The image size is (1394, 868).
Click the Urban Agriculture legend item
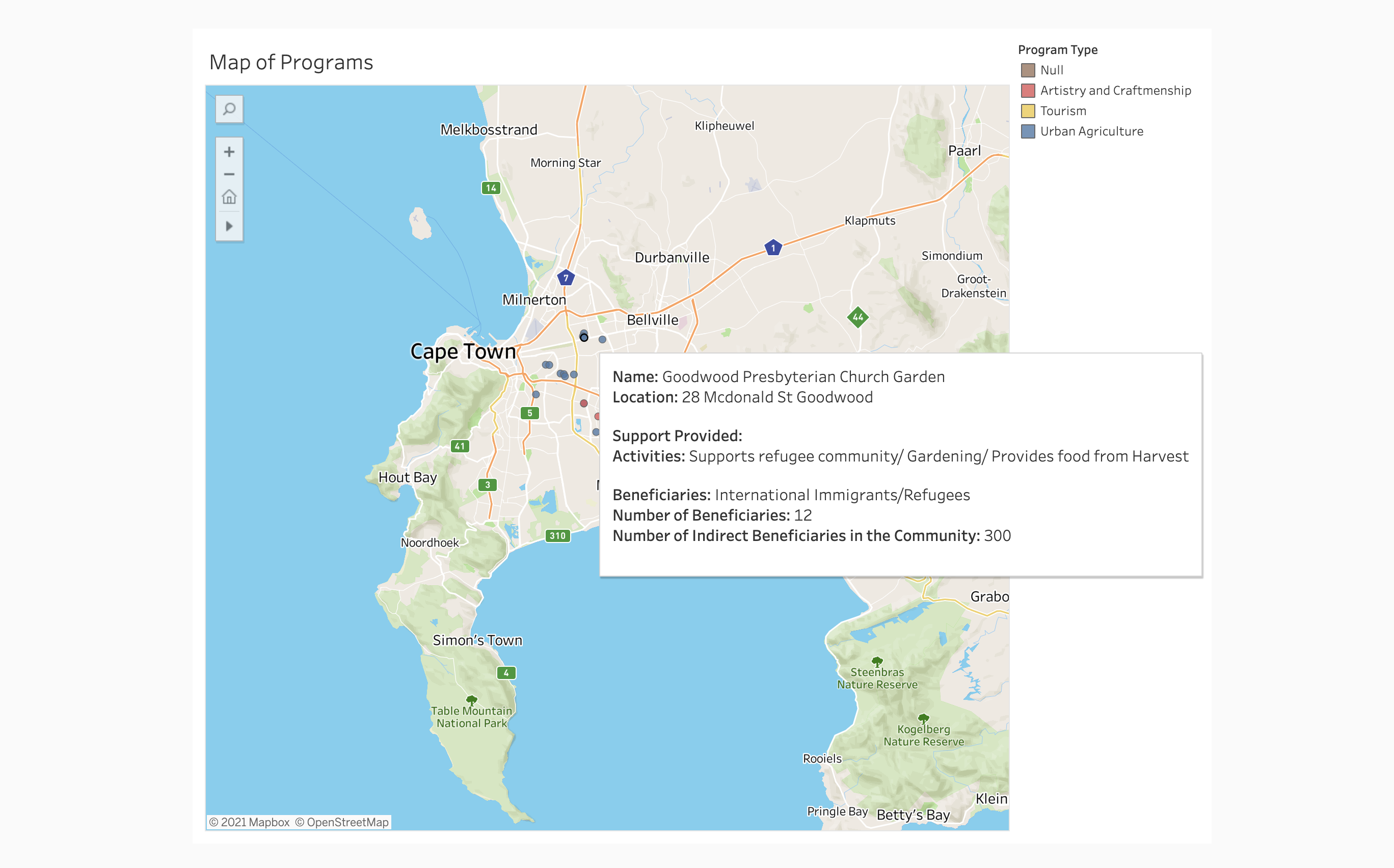1091,131
